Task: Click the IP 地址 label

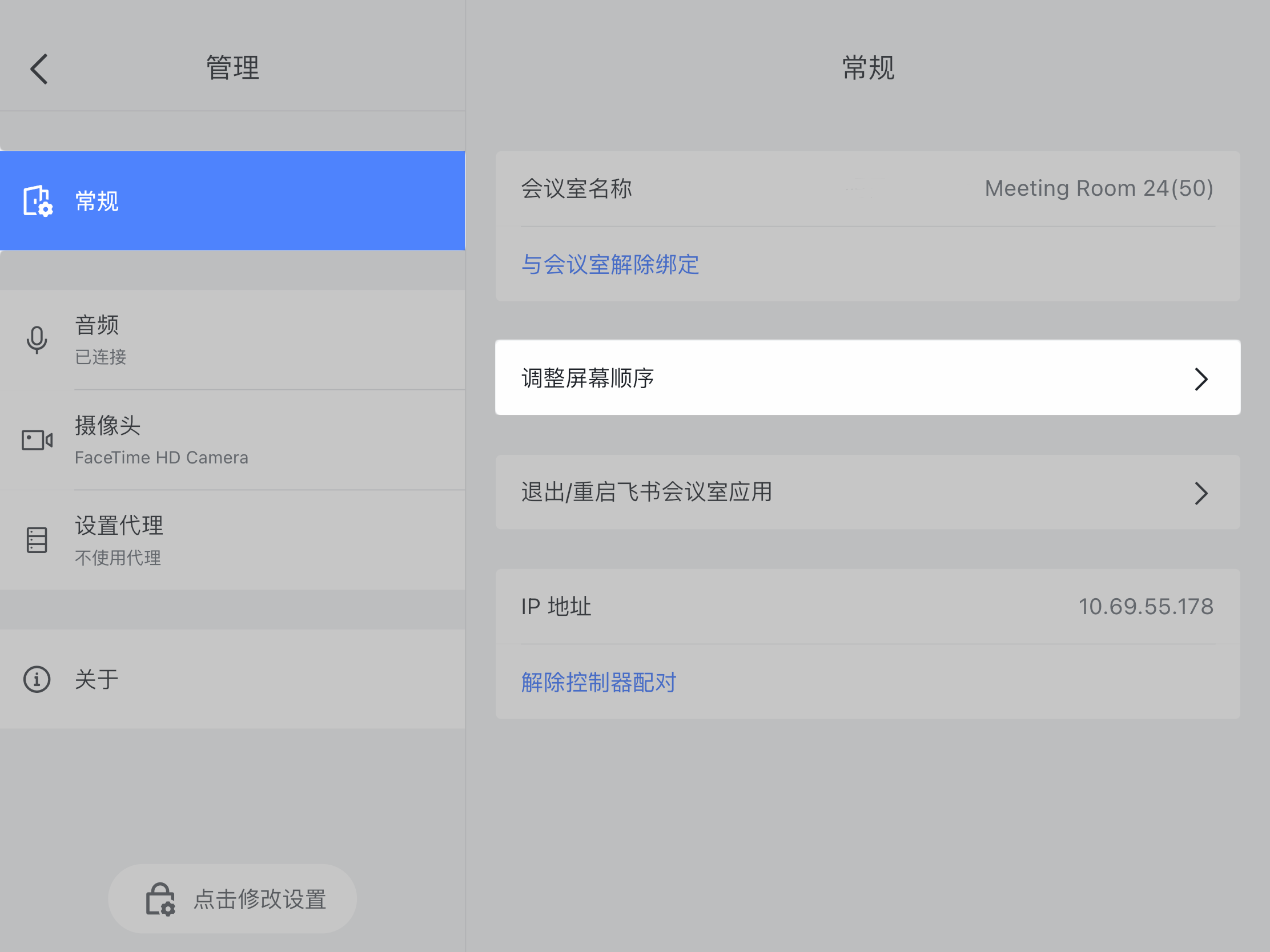Action: (556, 607)
